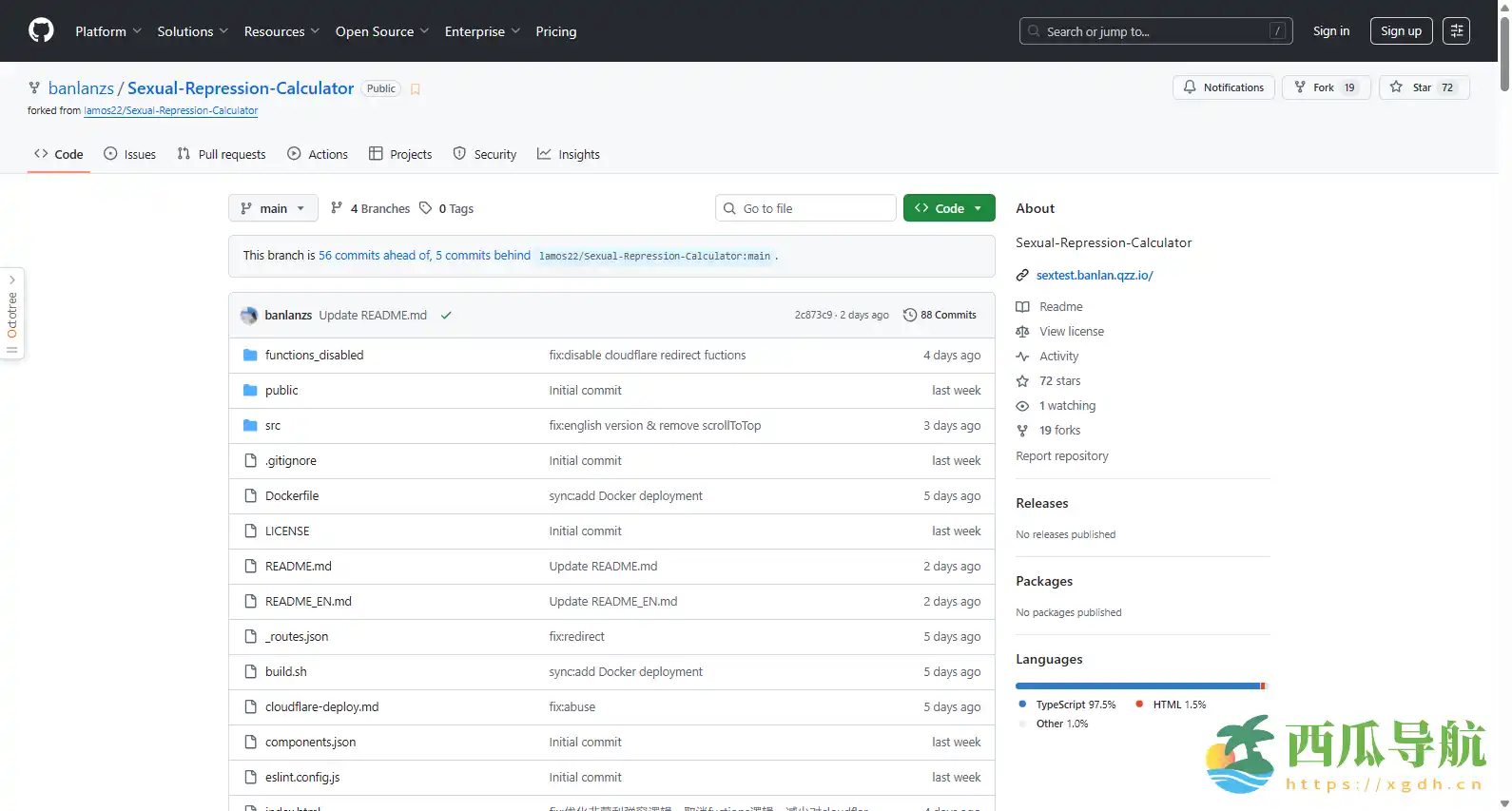Screen dimensions: 1512x811
Task: Click the RSS feed icon beside Public badge
Action: coord(416,89)
